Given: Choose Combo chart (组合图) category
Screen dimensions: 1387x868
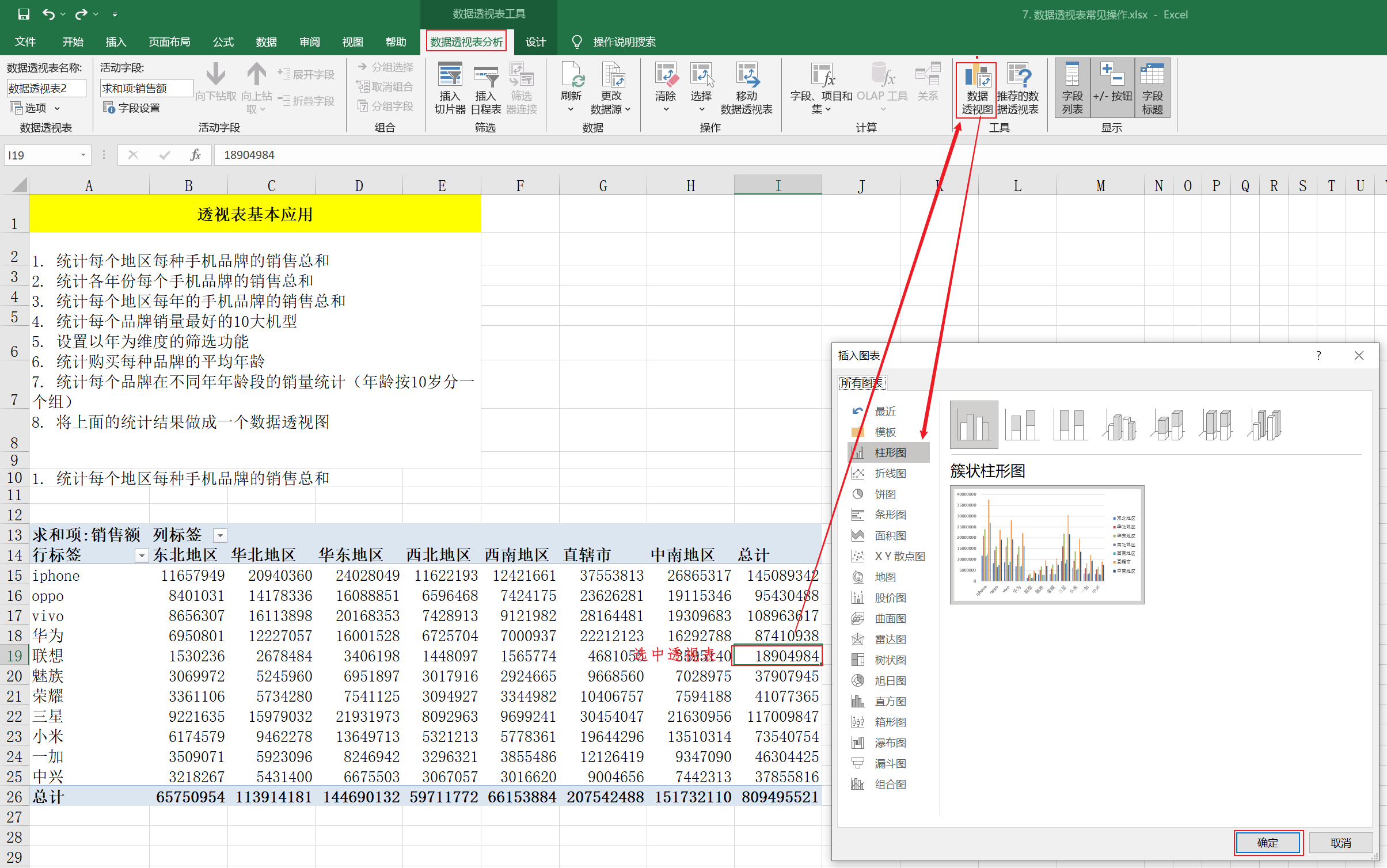Looking at the screenshot, I should [889, 784].
